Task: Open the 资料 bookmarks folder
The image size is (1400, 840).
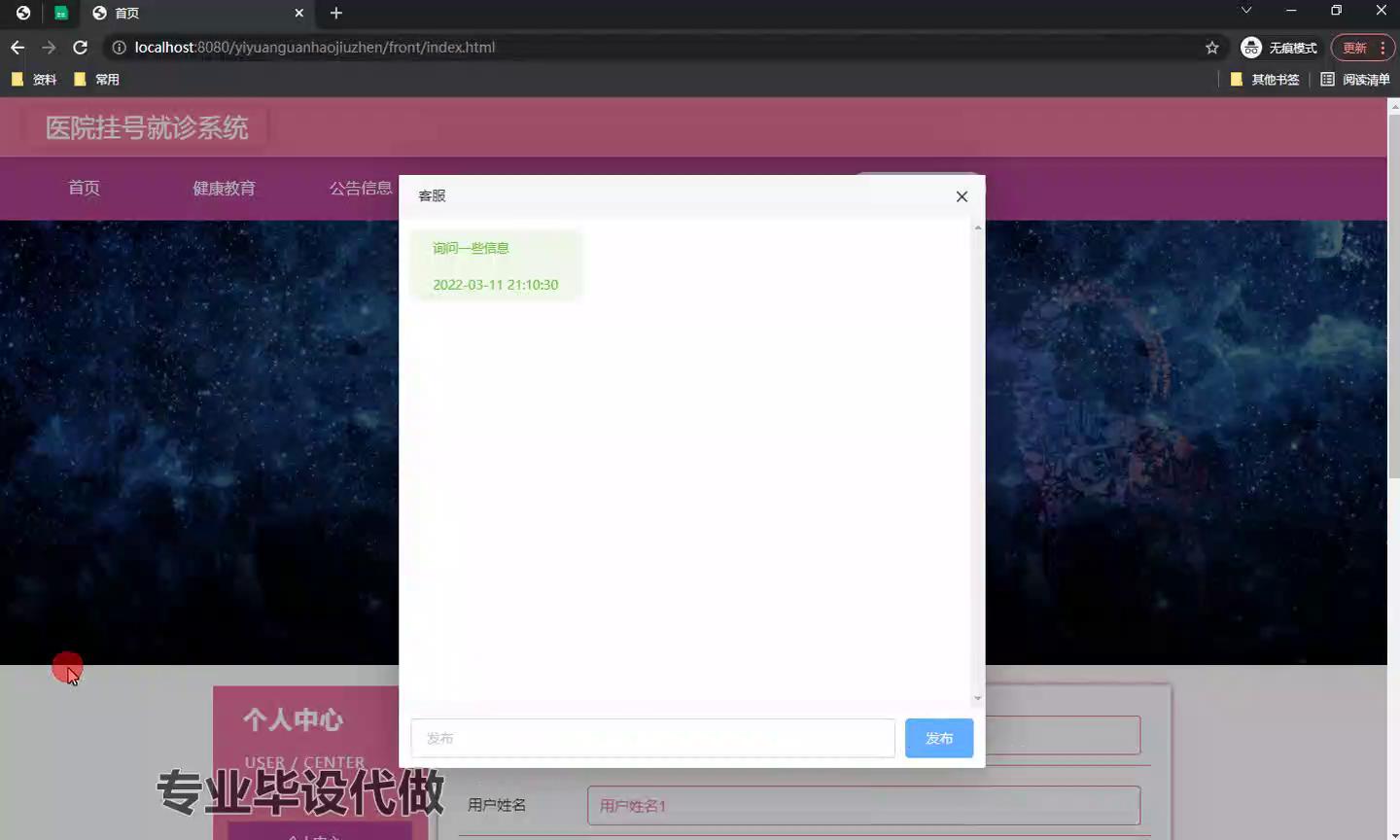Action: 34,80
